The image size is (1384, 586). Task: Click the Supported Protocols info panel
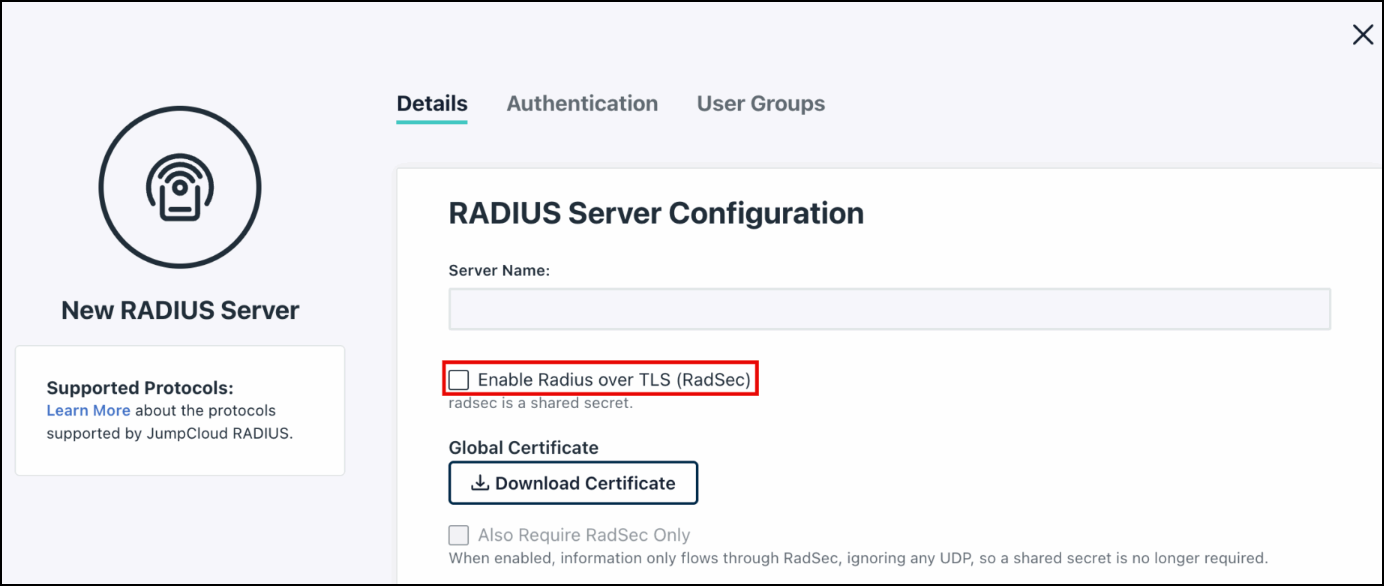pos(180,410)
